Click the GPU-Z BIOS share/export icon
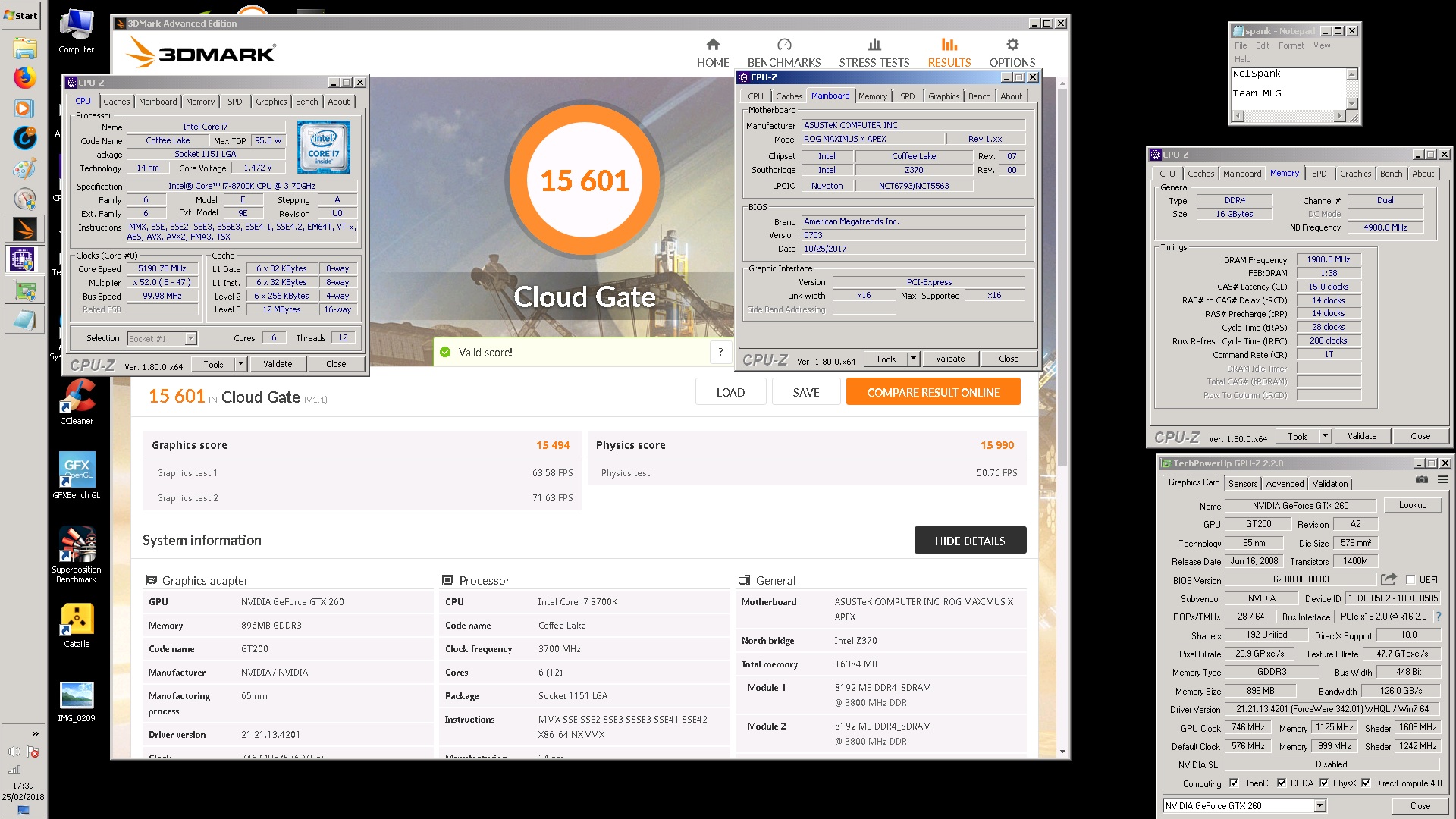 (x=1389, y=579)
